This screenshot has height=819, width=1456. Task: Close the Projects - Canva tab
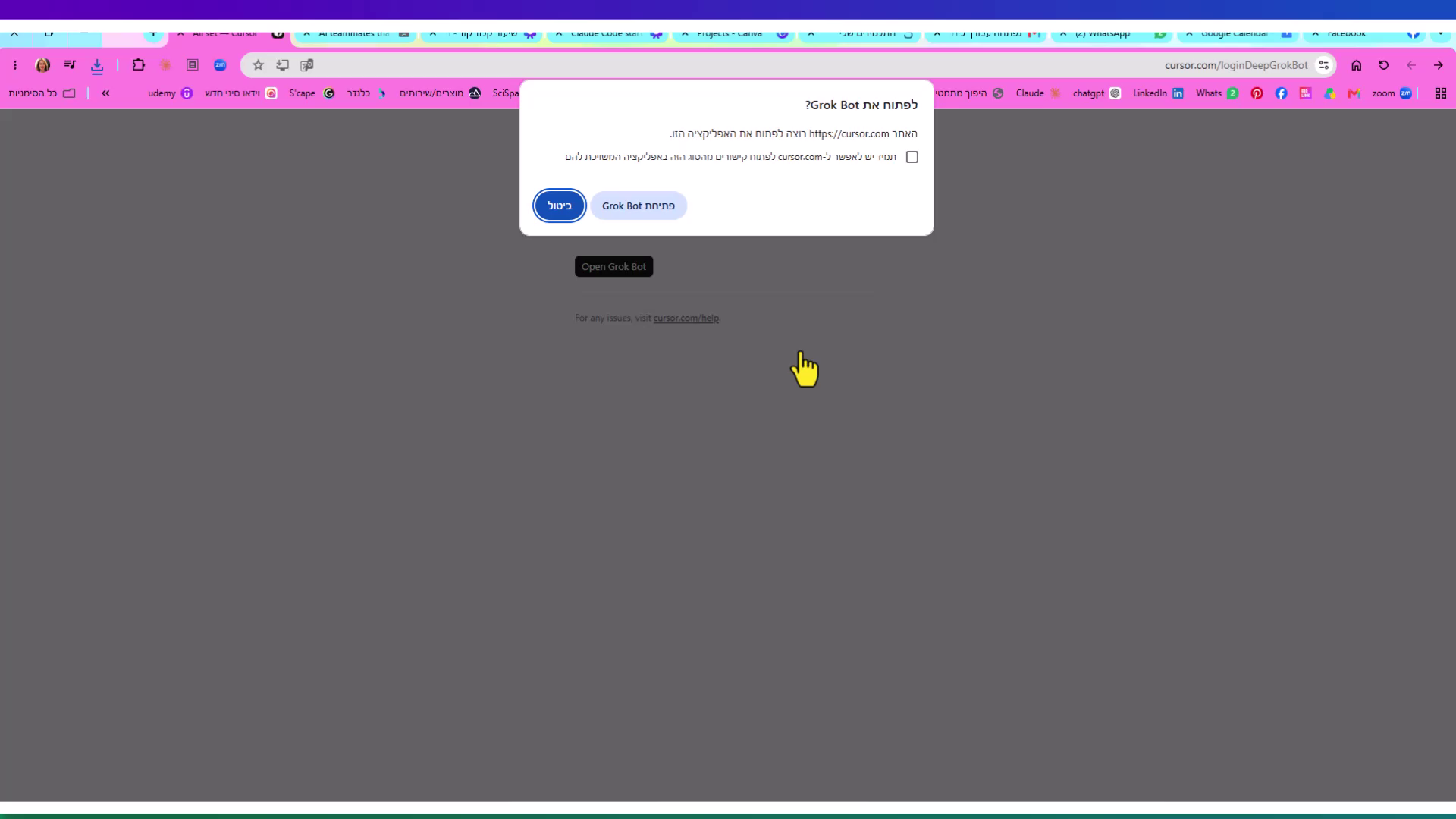coord(685,34)
